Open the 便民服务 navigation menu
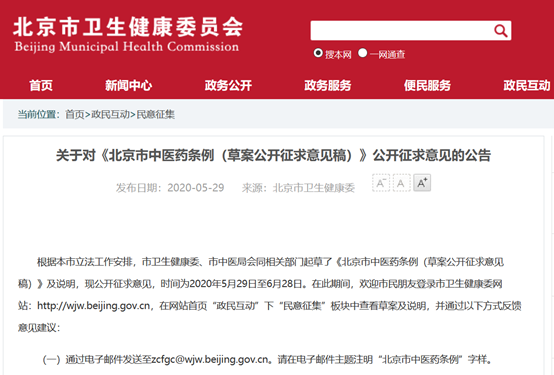The height and width of the screenshot is (375, 554). click(x=428, y=86)
